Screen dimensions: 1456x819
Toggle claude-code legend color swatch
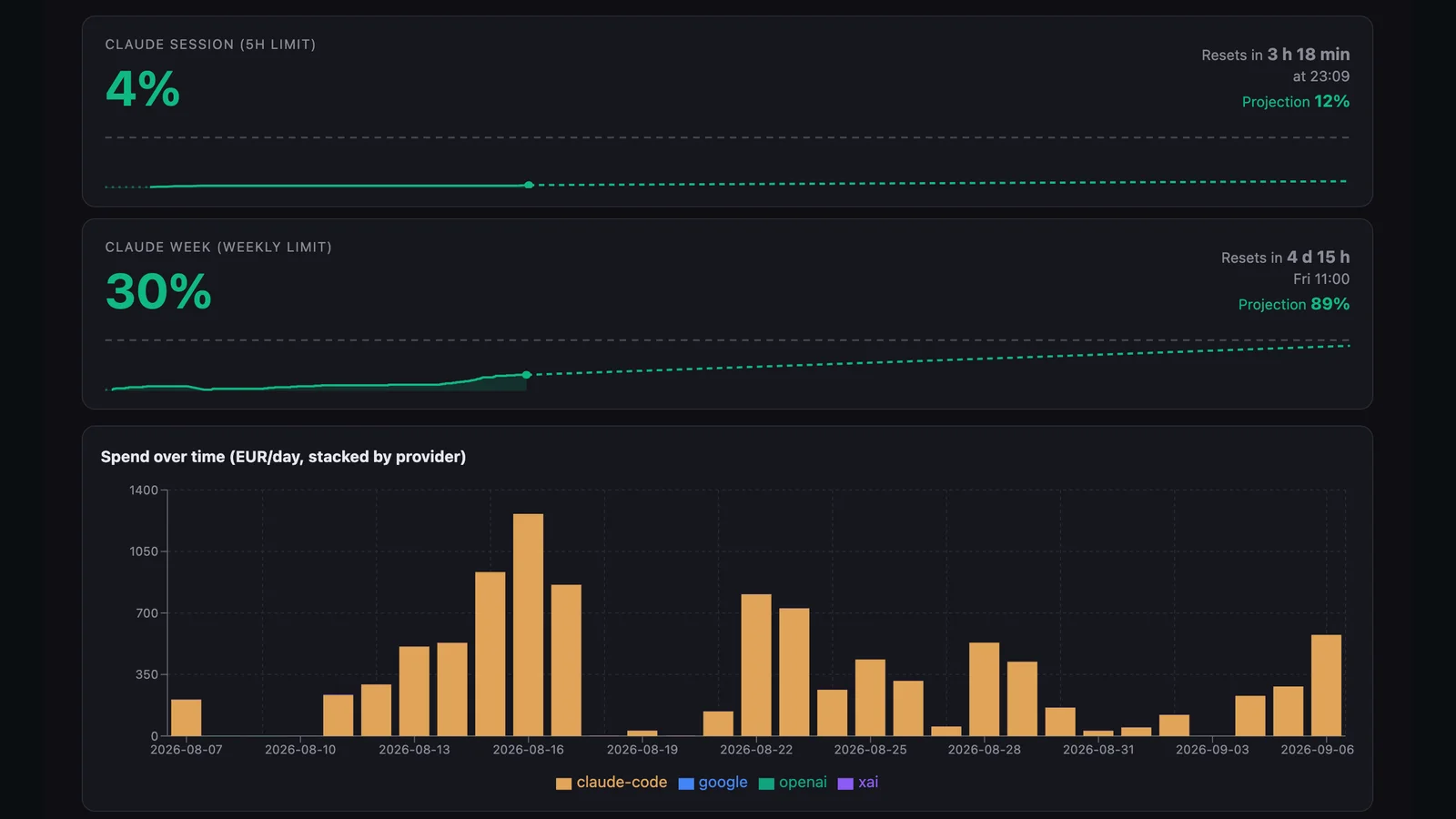[x=563, y=784]
